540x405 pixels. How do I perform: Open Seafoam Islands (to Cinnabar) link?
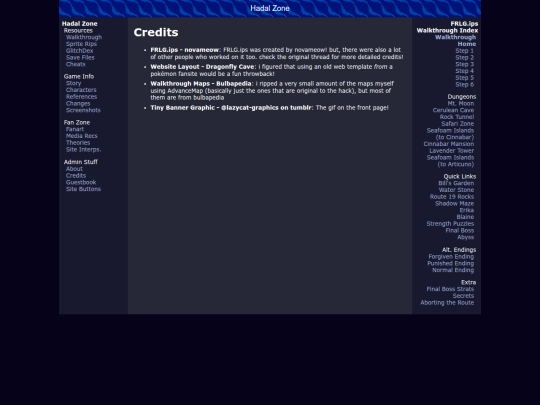tap(450, 134)
